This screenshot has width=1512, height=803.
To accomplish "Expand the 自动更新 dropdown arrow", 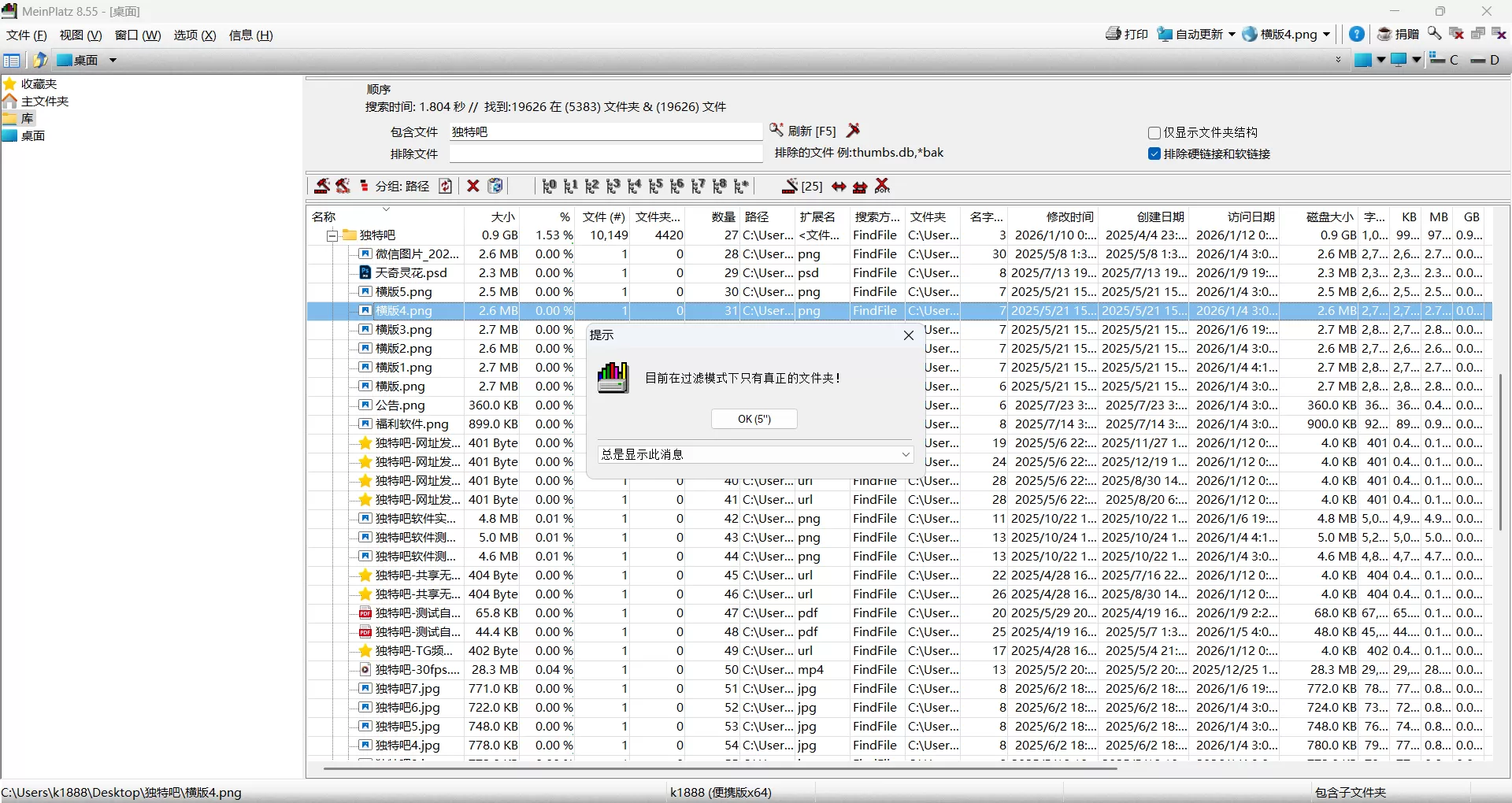I will point(1232,35).
